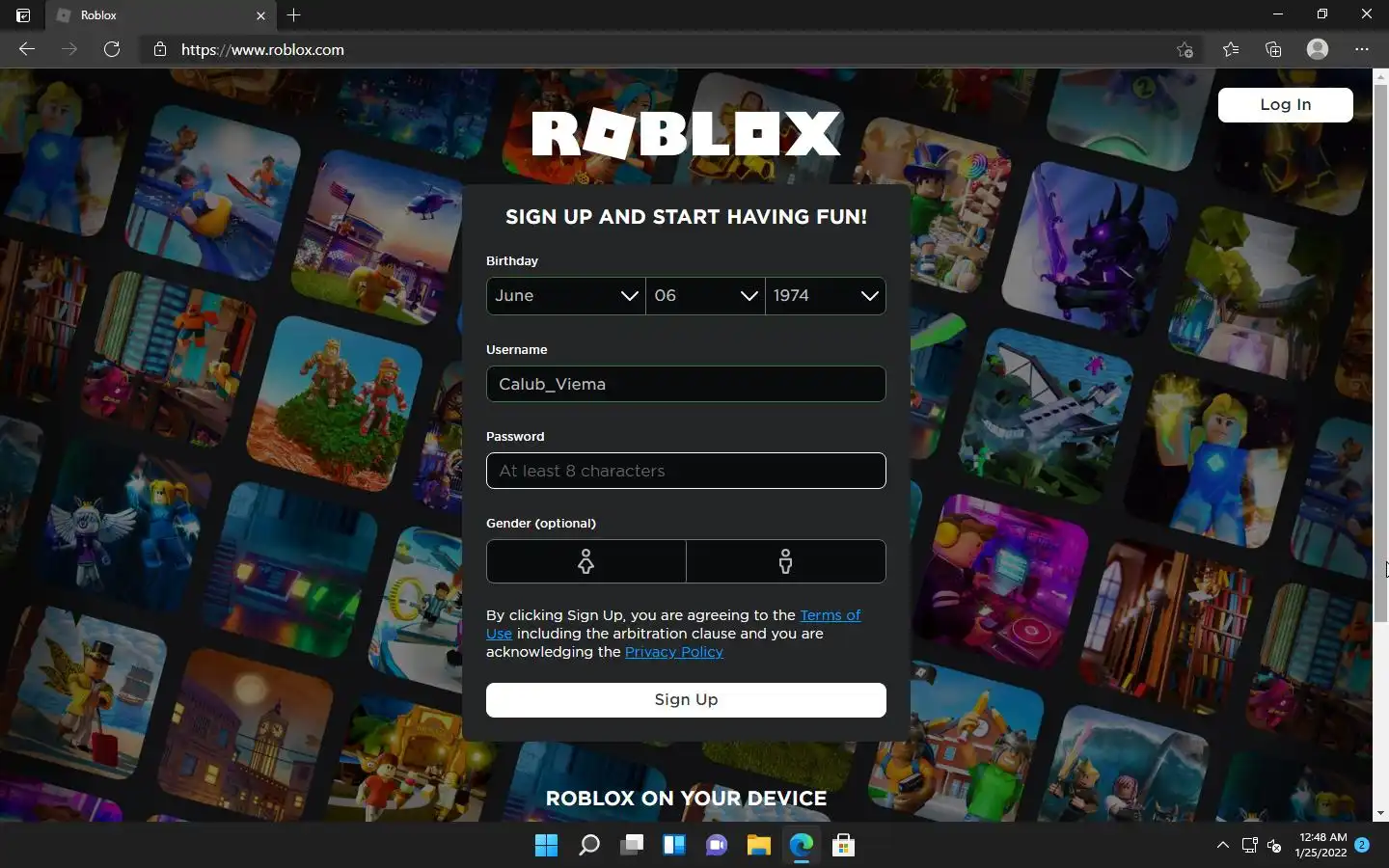The image size is (1389, 868).
Task: Open the clock and date 1/25/2022
Action: coord(1321,845)
